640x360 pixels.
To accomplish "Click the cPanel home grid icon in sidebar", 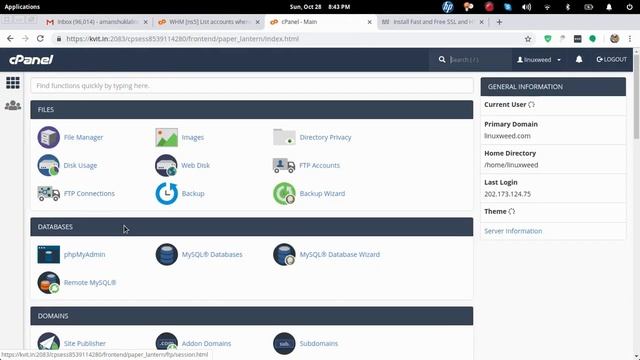I will pyautogui.click(x=13, y=83).
